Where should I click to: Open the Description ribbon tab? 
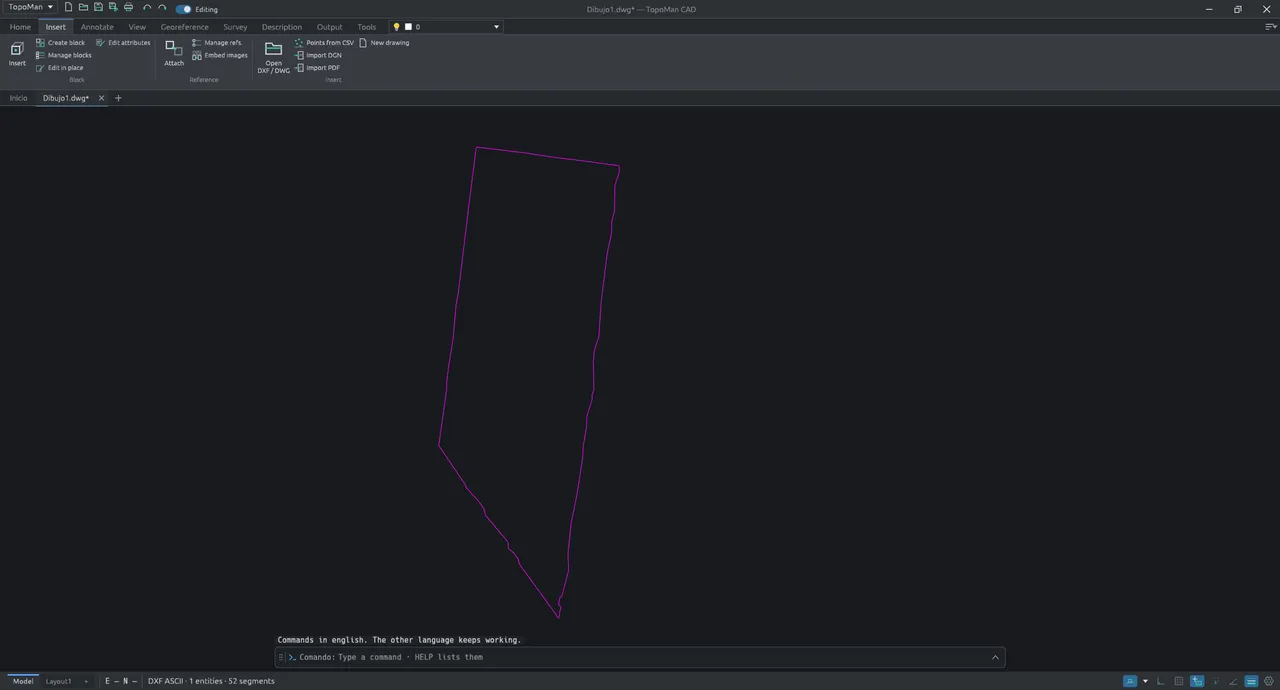282,27
